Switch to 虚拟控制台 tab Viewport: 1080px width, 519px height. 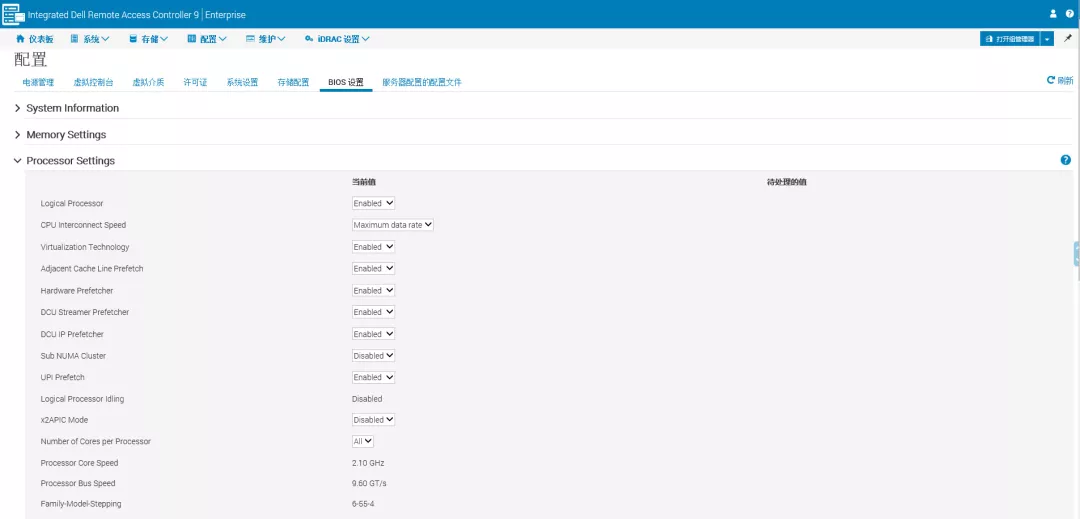[x=93, y=82]
